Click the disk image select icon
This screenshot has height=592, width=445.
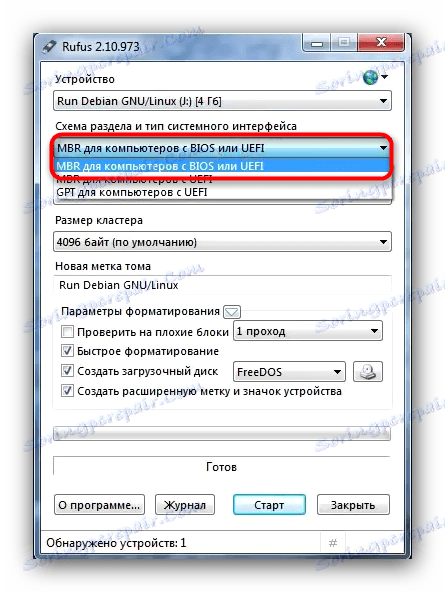coord(368,372)
